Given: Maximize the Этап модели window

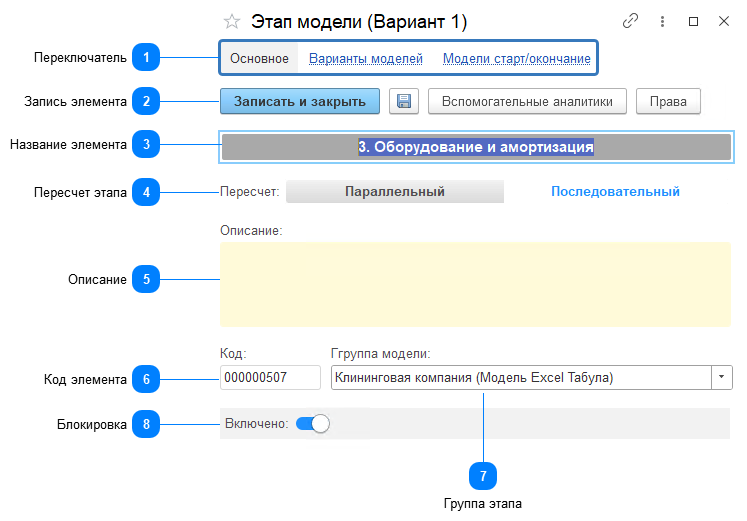Looking at the screenshot, I should pos(694,21).
